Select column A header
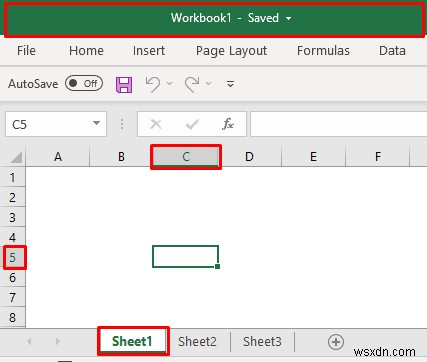This screenshot has width=427, height=362. pyautogui.click(x=58, y=156)
